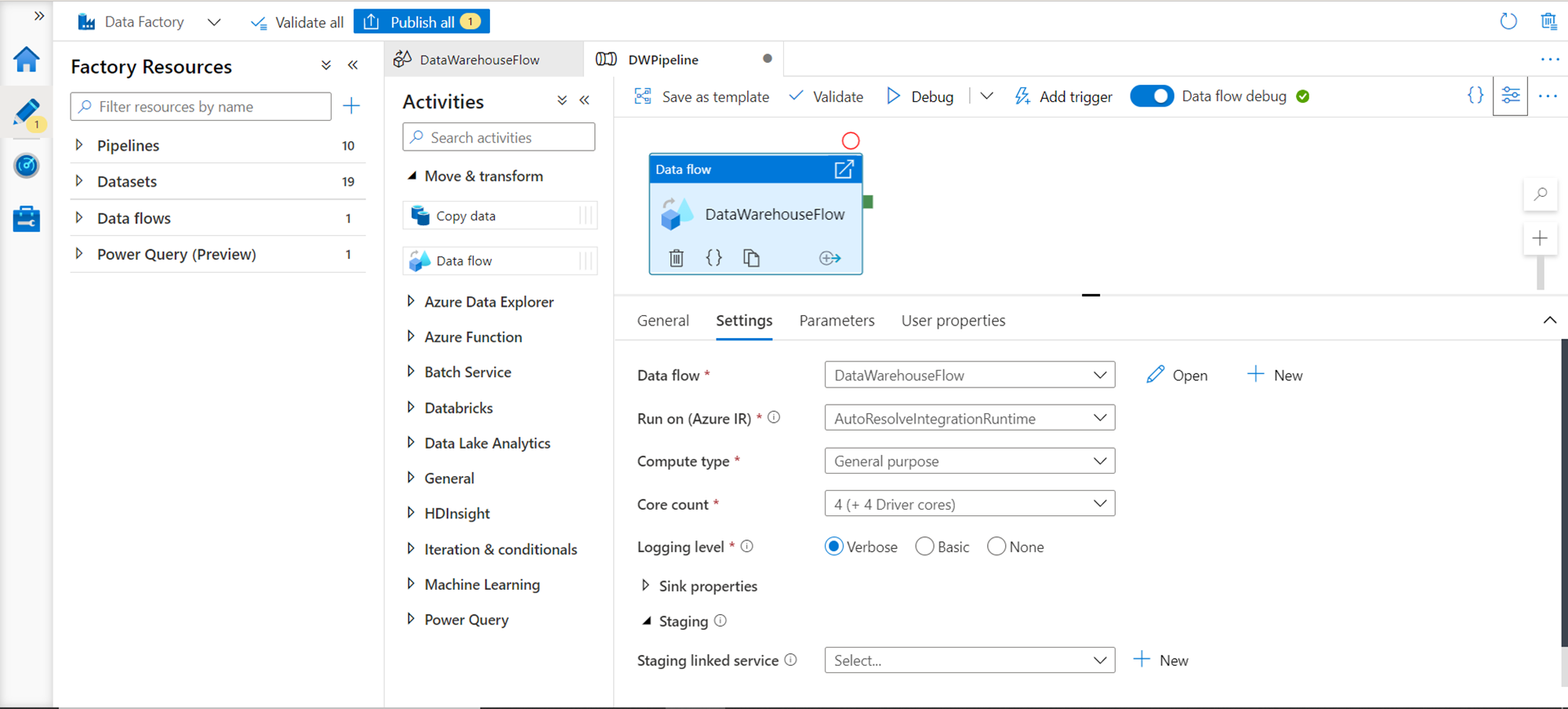Click the refresh icon in top bar
1568x709 pixels.
tap(1508, 21)
